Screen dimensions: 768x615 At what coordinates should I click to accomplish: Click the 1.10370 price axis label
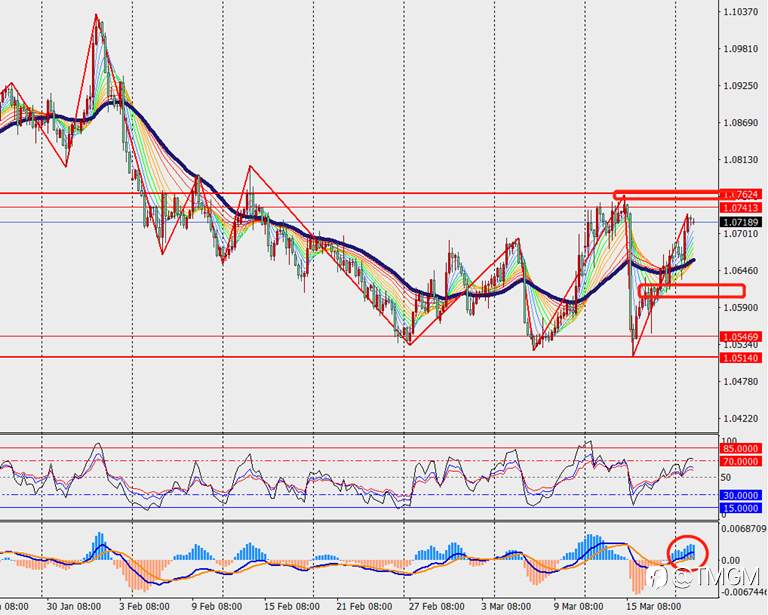point(743,11)
